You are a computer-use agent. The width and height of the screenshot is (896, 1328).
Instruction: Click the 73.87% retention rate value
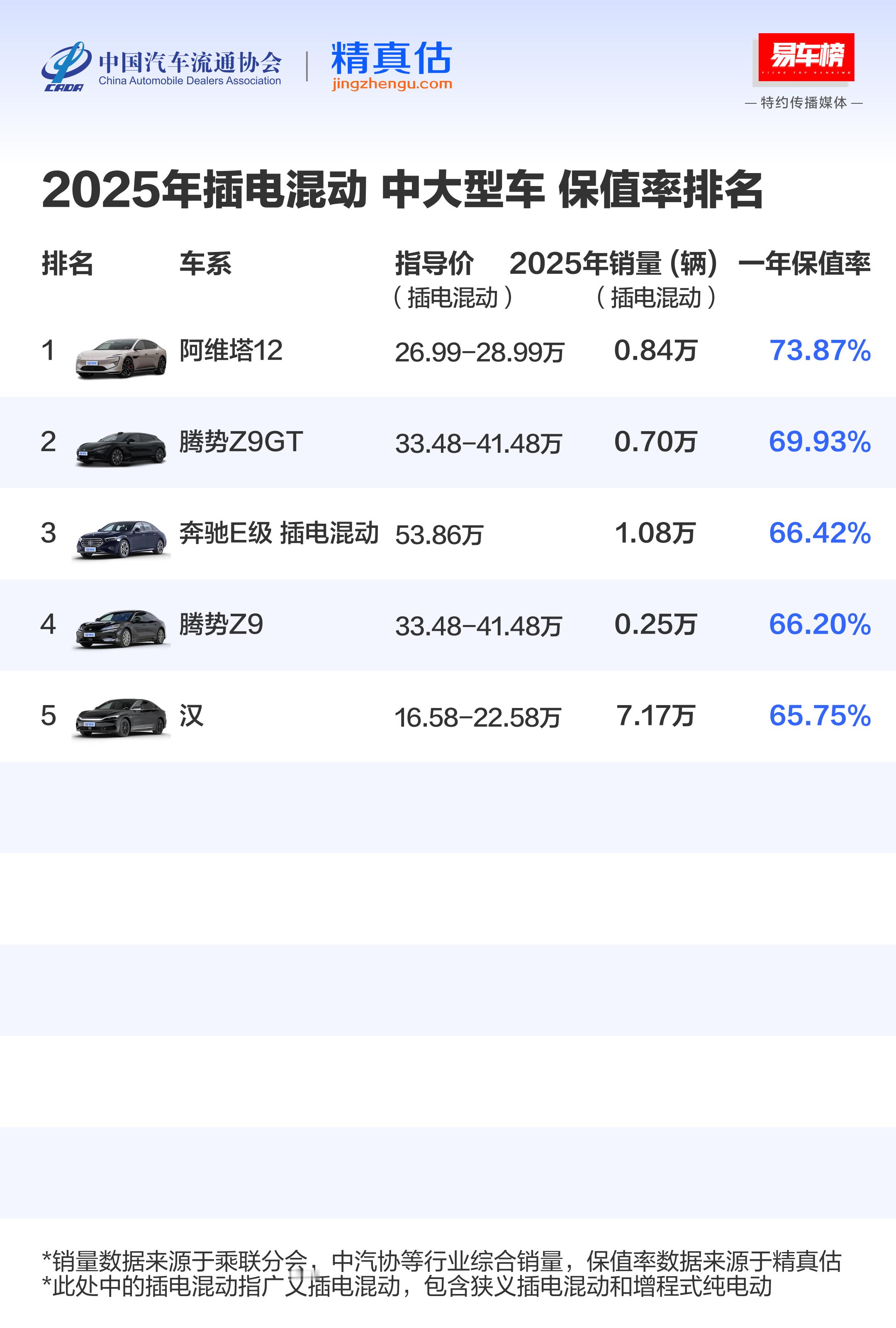tap(820, 350)
